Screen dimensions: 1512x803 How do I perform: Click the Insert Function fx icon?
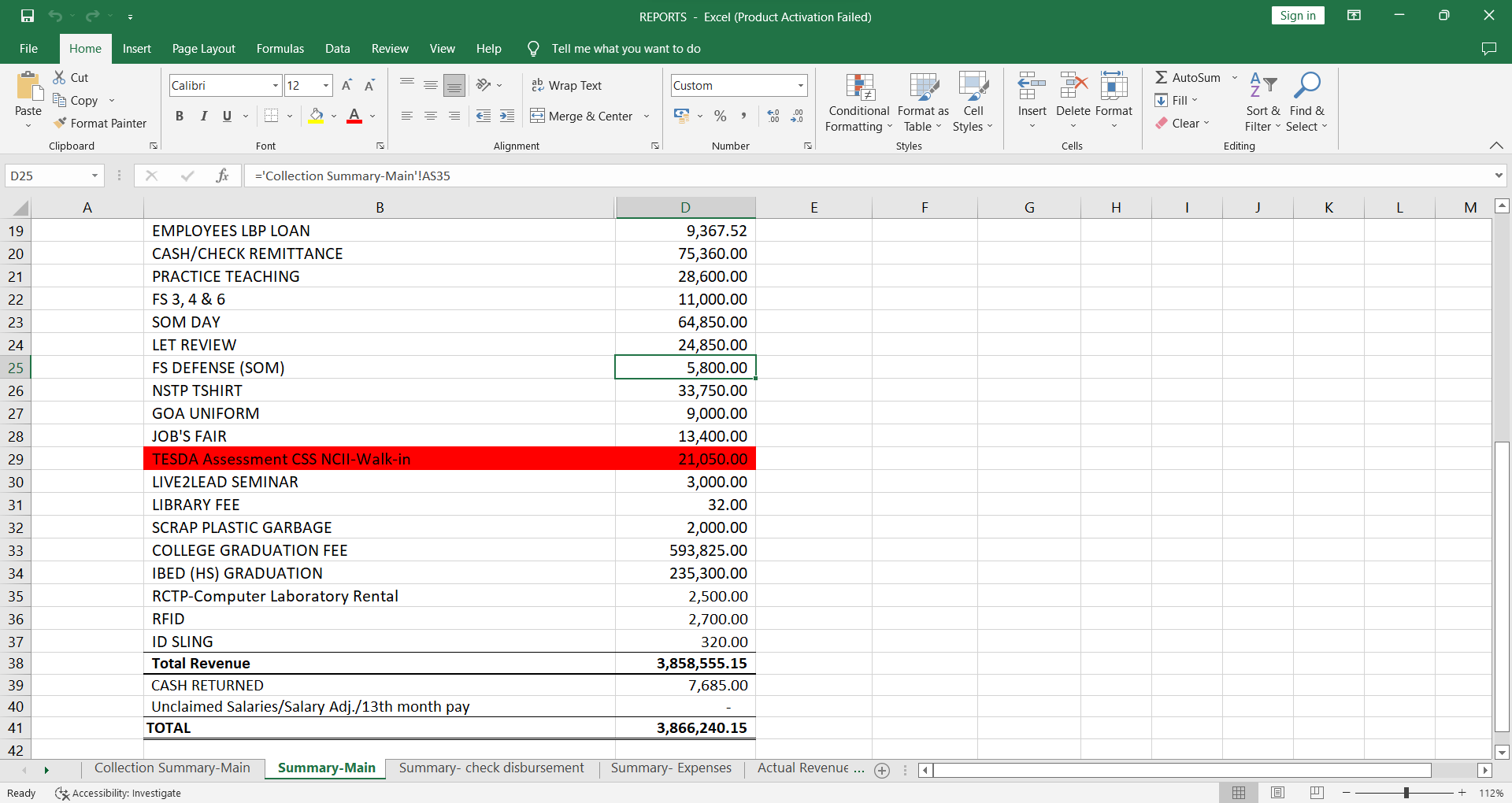point(223,176)
